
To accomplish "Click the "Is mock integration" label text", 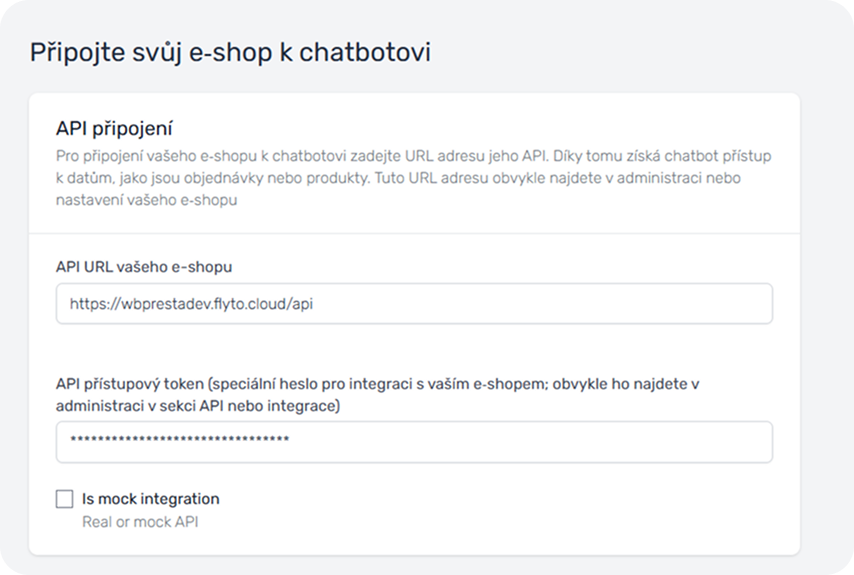I will [150, 499].
